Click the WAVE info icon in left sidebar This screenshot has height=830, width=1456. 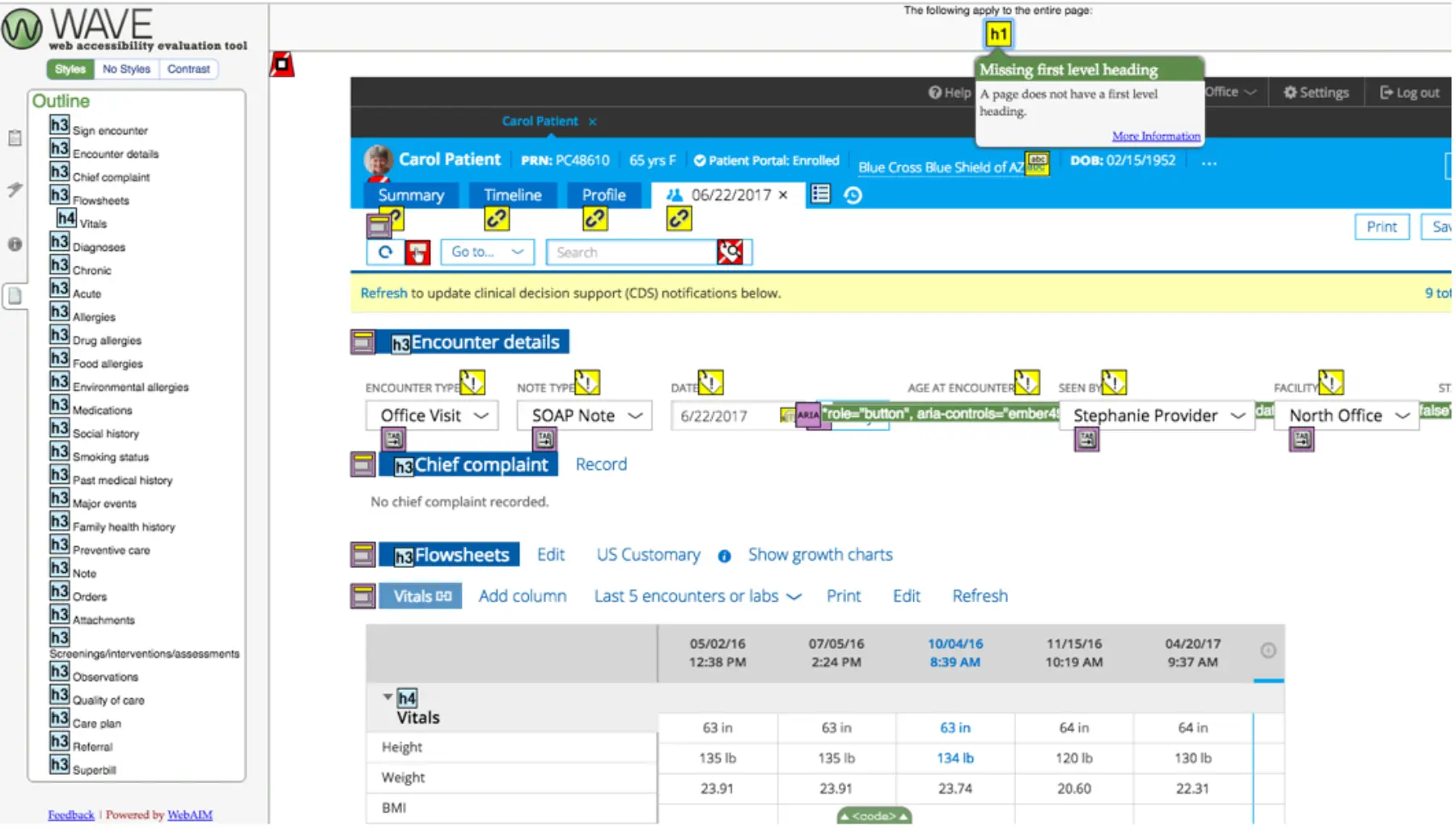pos(15,244)
